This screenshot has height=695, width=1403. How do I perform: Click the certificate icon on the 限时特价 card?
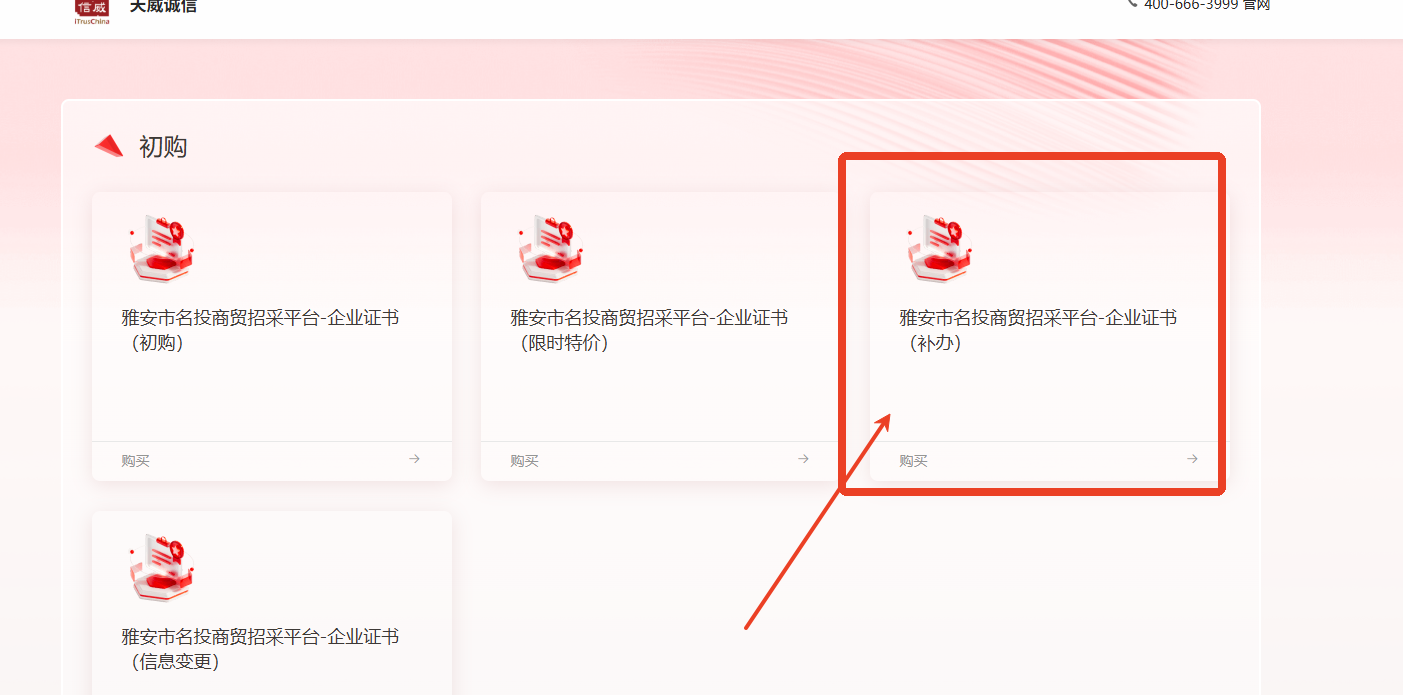point(550,248)
